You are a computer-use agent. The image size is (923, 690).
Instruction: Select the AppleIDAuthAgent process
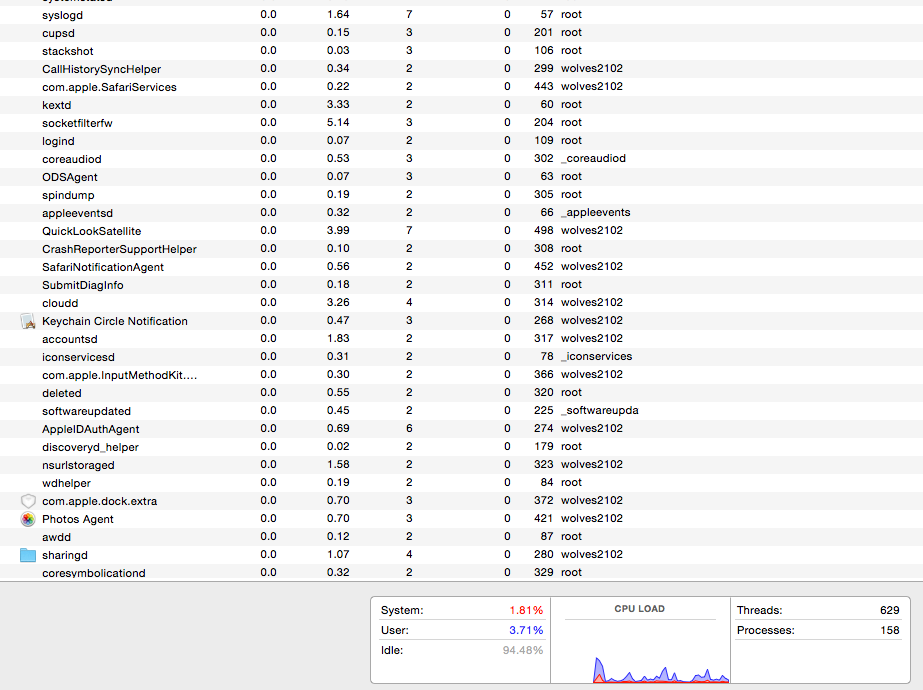click(x=462, y=429)
